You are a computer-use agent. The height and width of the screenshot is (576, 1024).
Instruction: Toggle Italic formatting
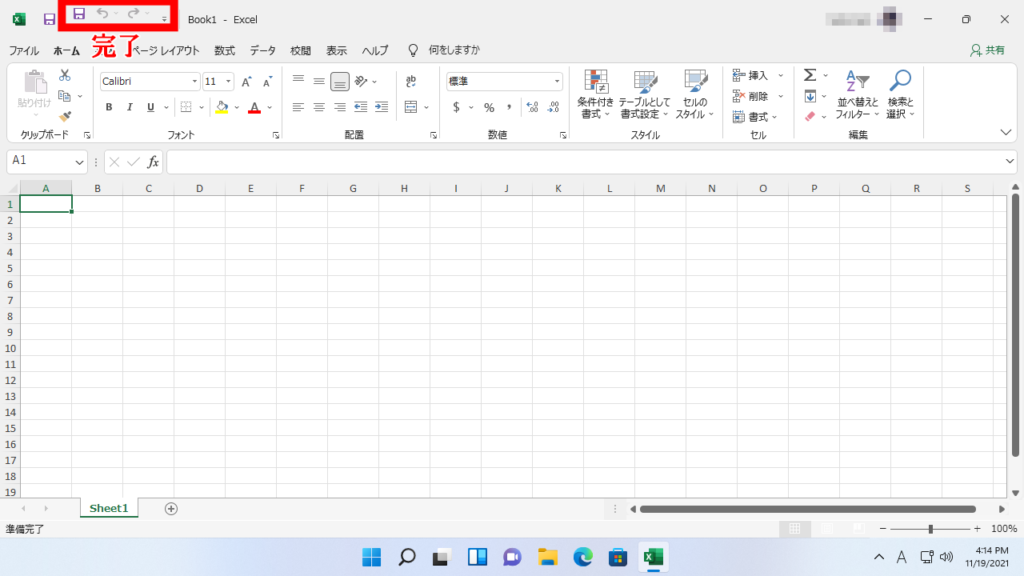click(x=129, y=107)
